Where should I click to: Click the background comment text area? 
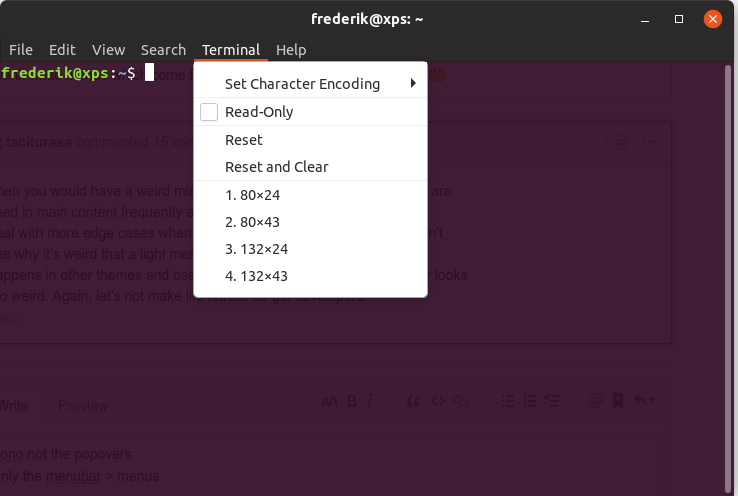coord(329,464)
